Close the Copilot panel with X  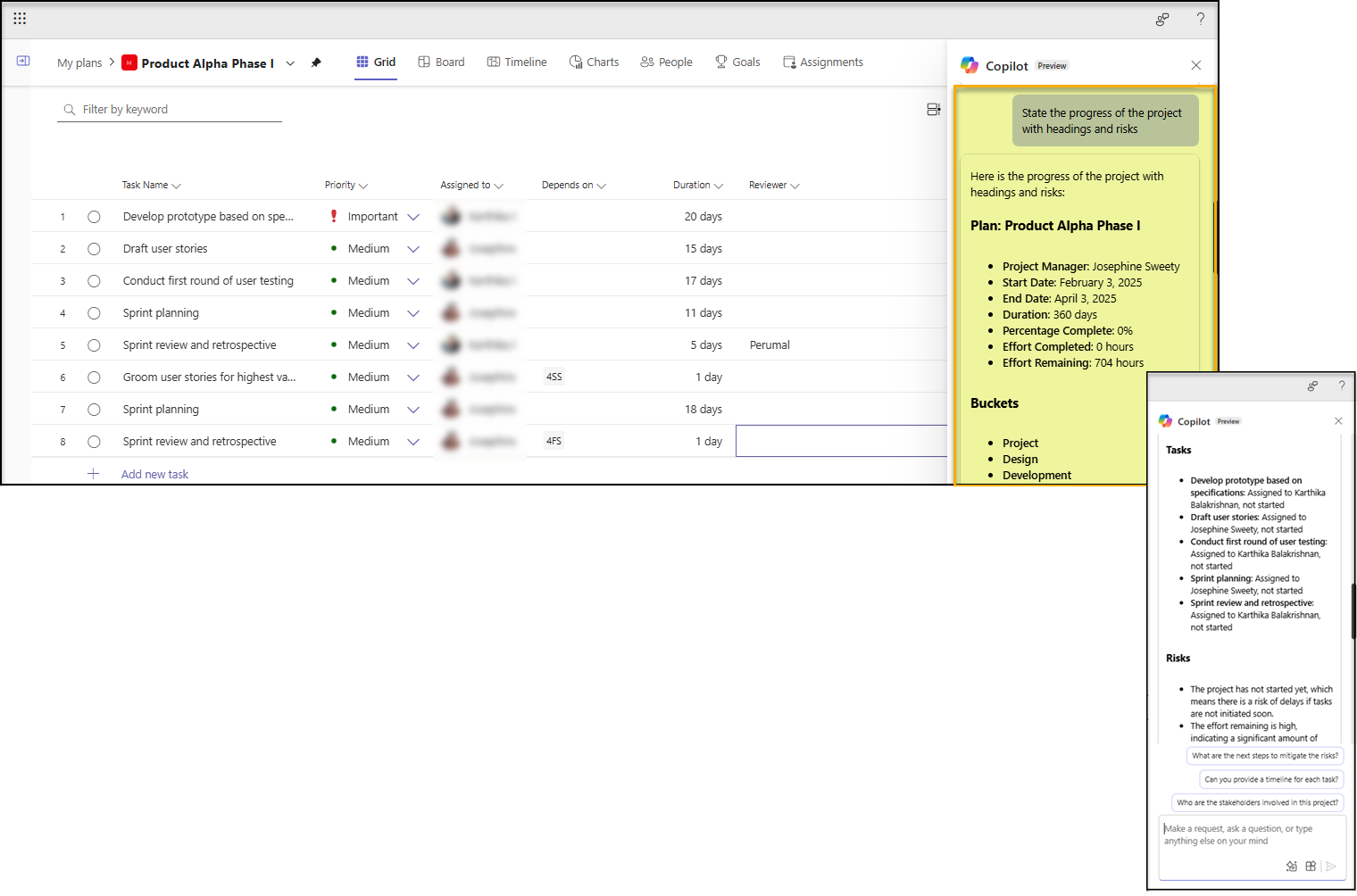click(1195, 65)
